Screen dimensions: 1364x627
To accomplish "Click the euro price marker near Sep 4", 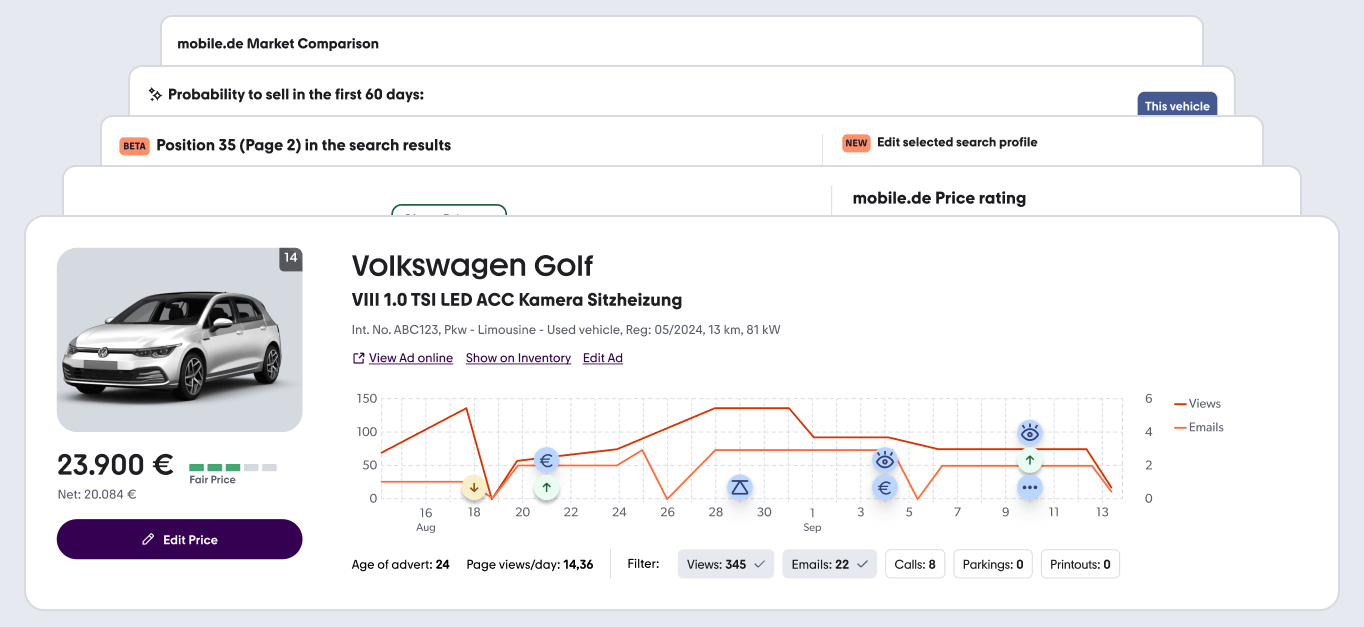I will tap(884, 488).
